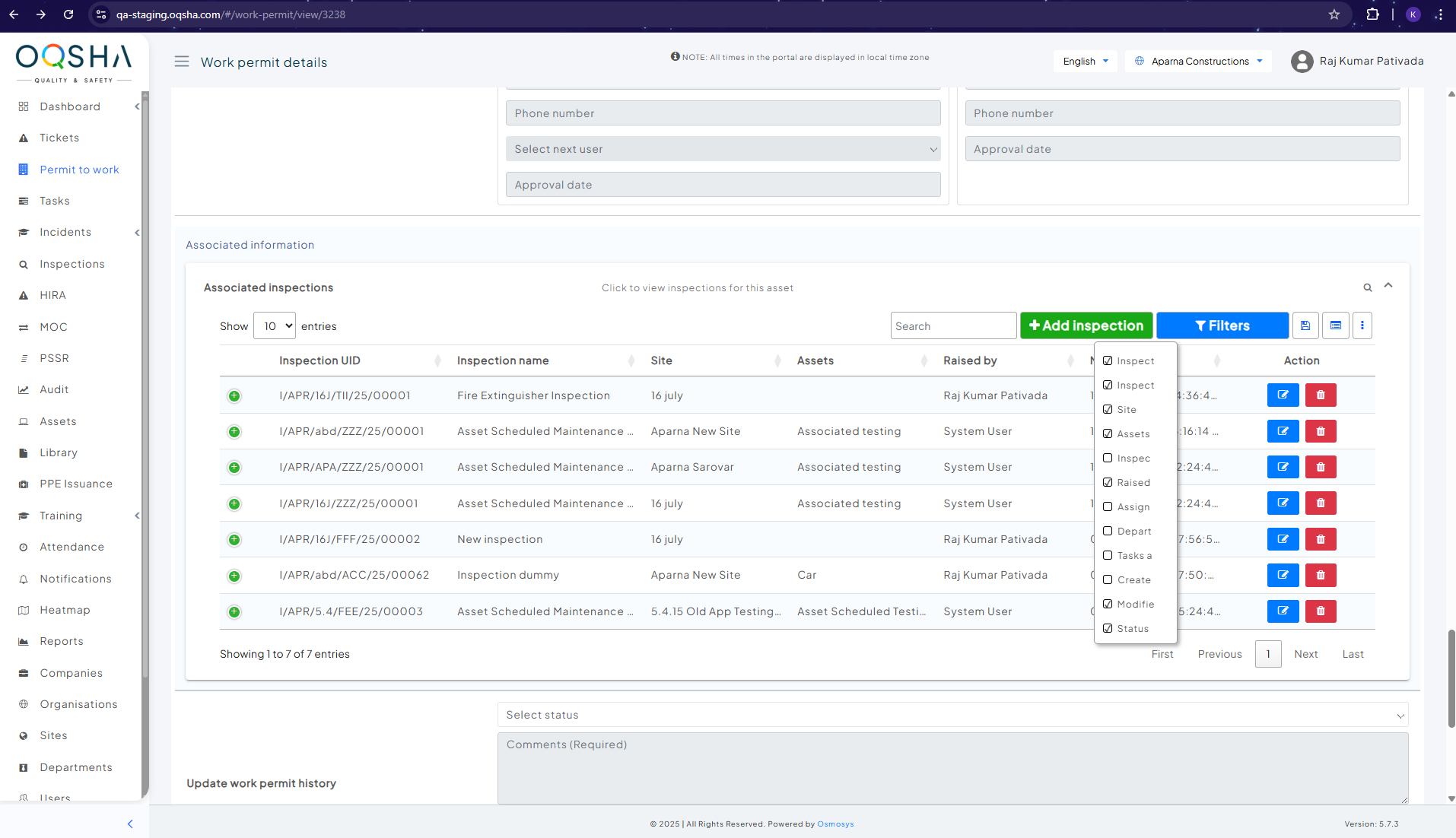The image size is (1456, 838).
Task: Open the entries-per-page dropdown
Action: (x=274, y=326)
